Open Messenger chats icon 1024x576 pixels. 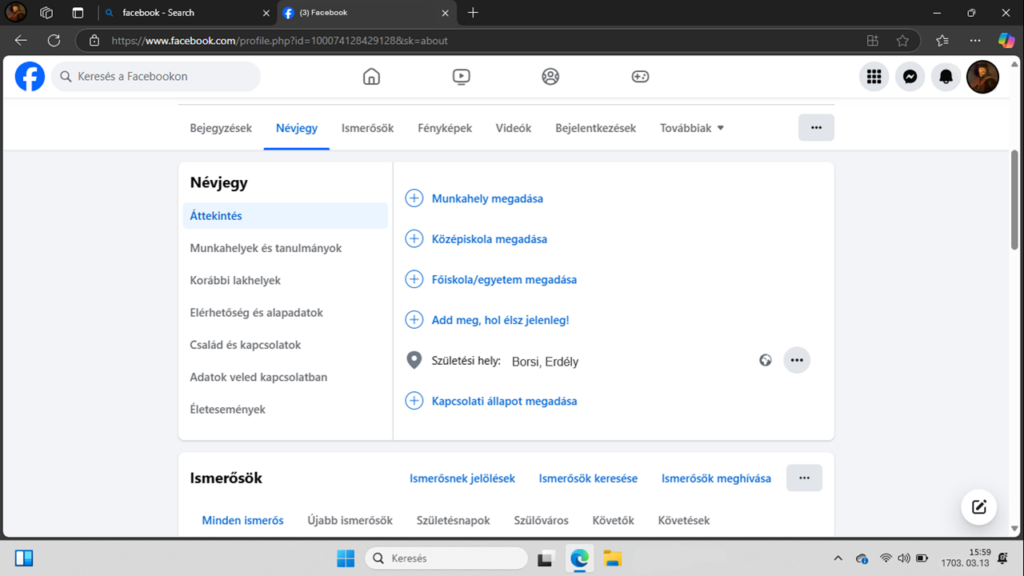(x=910, y=76)
